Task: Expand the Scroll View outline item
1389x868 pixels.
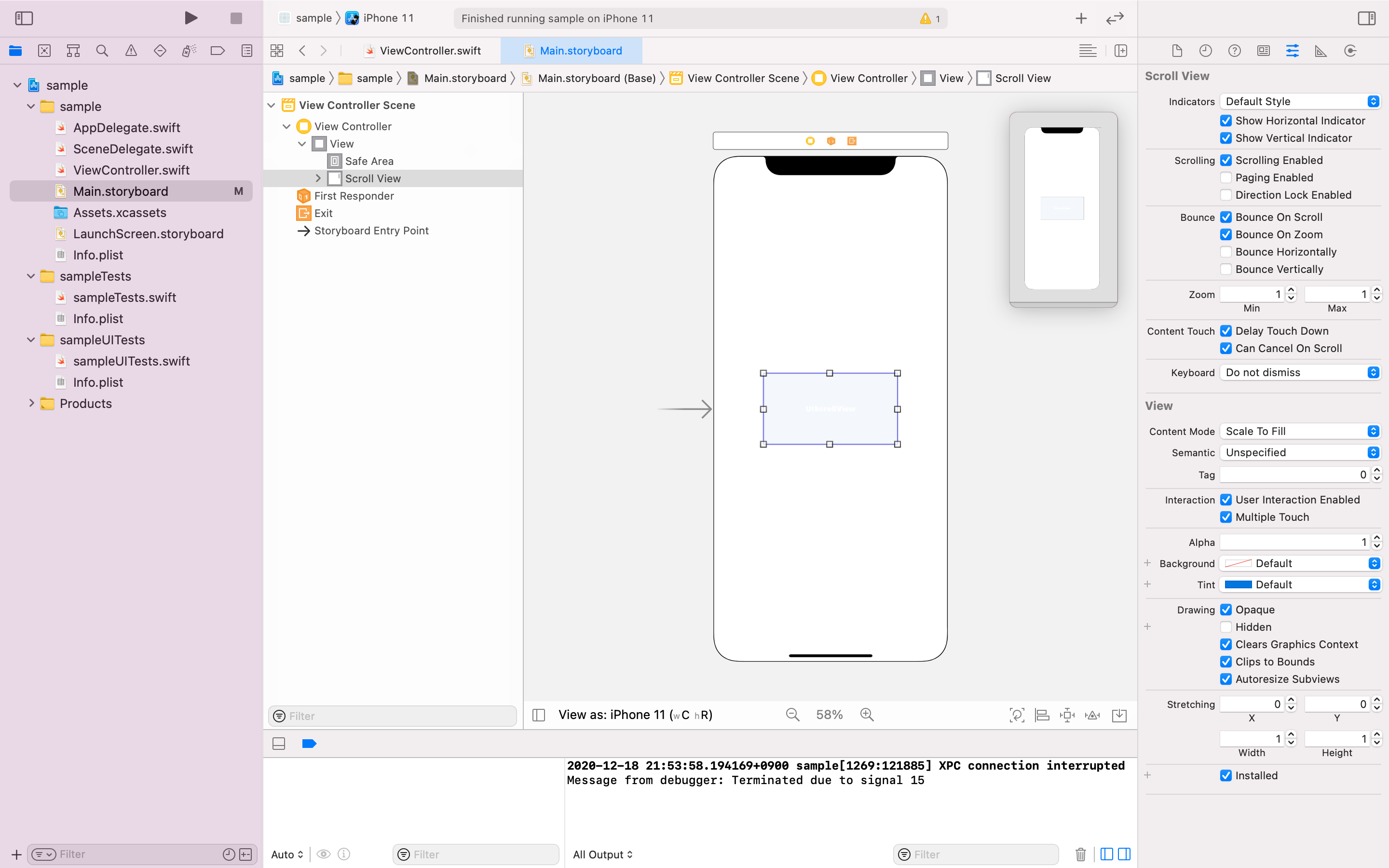Action: (318, 178)
